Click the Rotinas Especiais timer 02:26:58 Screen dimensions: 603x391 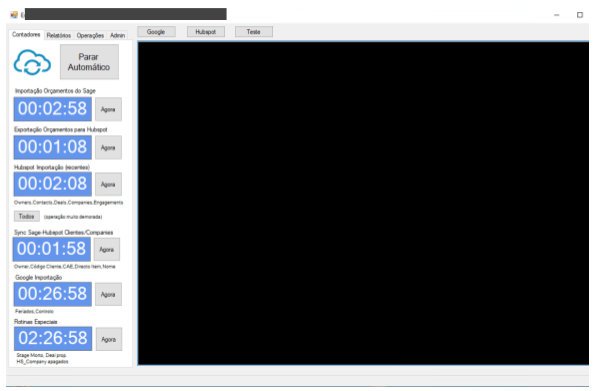pyautogui.click(x=53, y=339)
